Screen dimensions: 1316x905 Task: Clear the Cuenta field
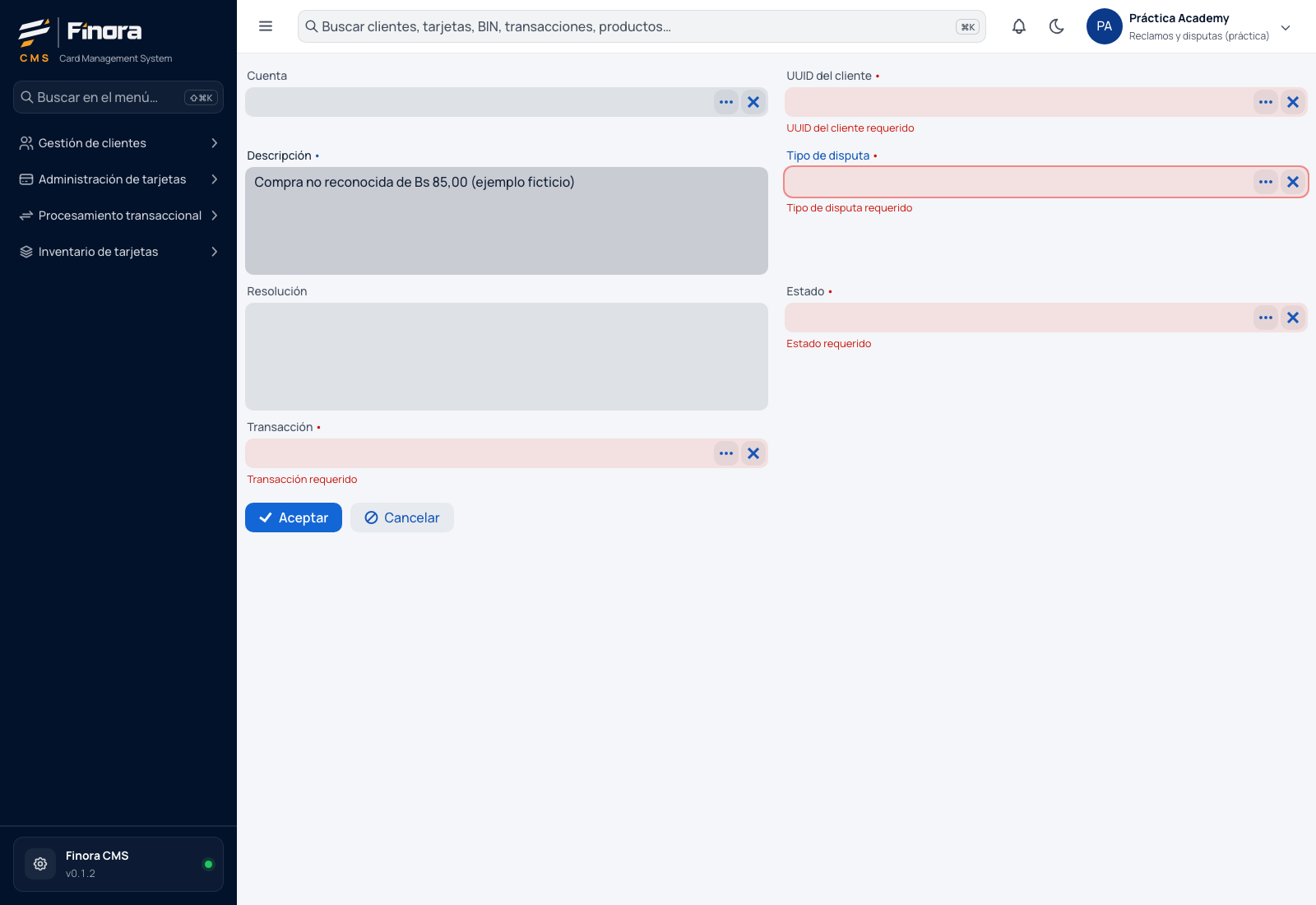(x=753, y=102)
